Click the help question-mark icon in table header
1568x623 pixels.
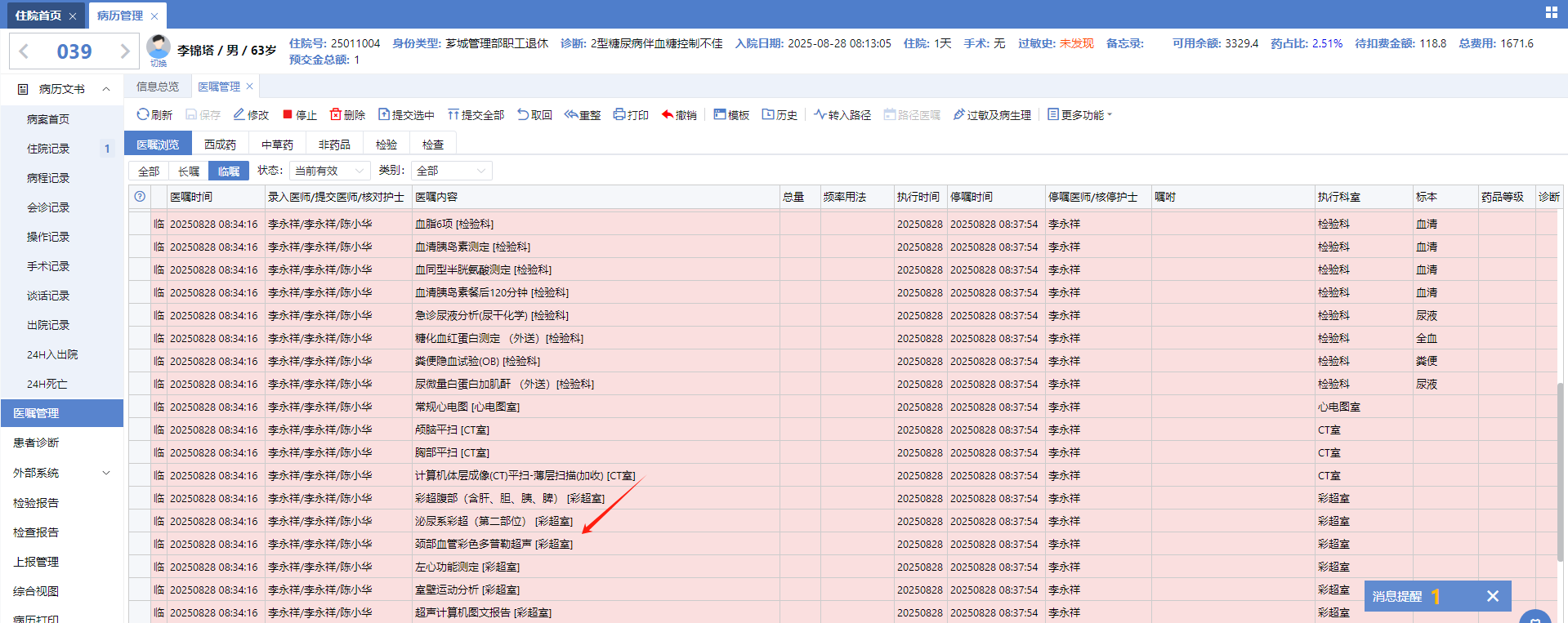tap(140, 197)
